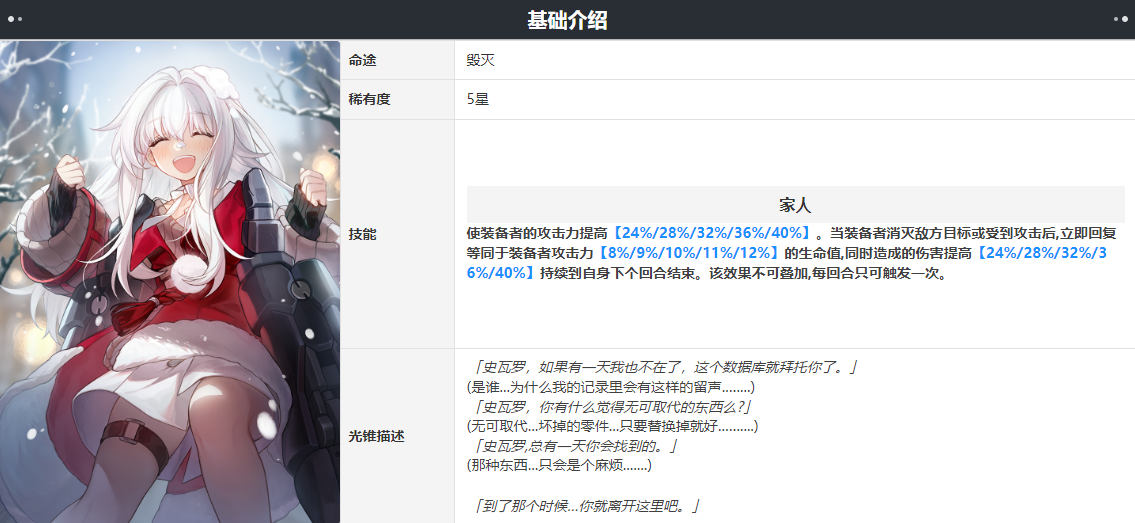Viewport: 1135px width, 523px height.
Task: Click the line 「史瓦罗，如果有一天我也不在了
Action: [663, 367]
